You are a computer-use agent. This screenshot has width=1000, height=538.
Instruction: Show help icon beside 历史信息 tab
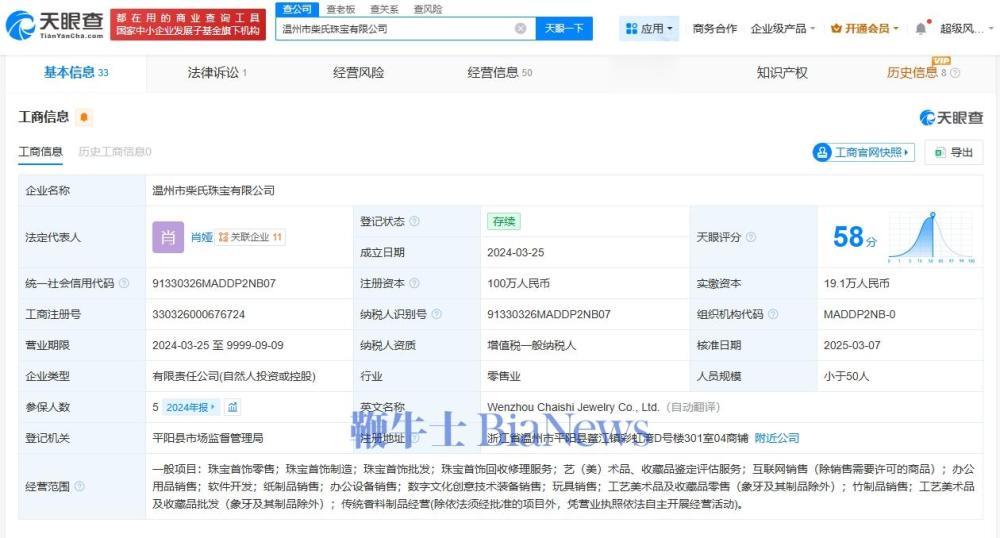coord(955,73)
